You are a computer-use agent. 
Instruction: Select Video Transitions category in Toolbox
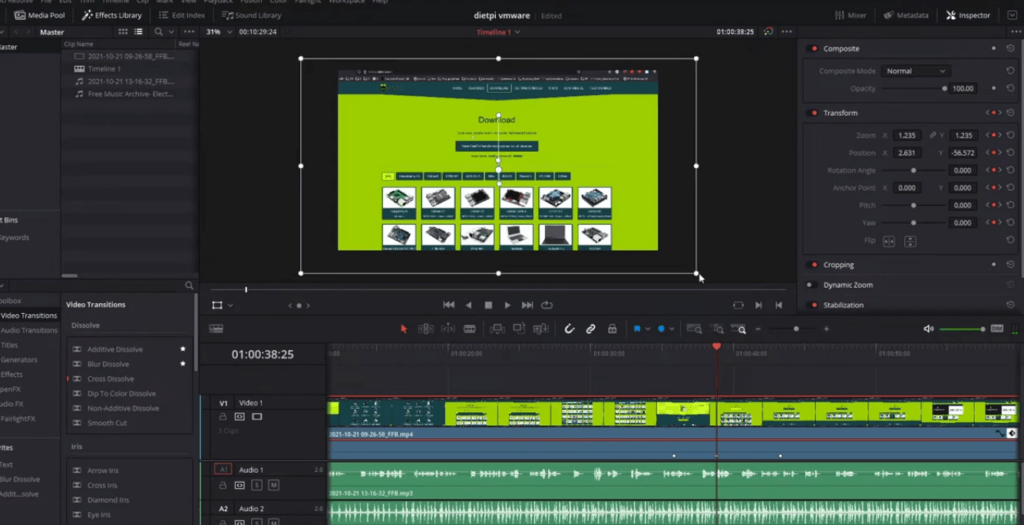(29, 315)
